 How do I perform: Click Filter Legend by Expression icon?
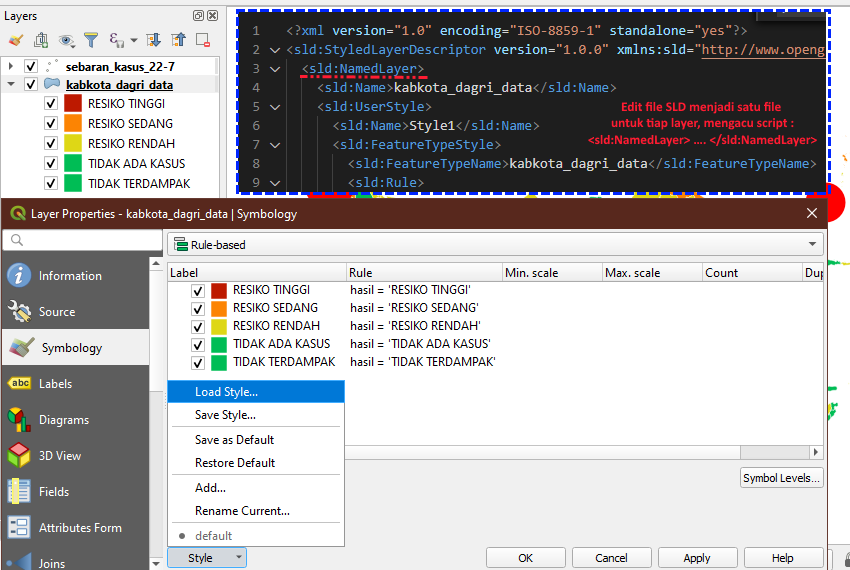point(116,40)
